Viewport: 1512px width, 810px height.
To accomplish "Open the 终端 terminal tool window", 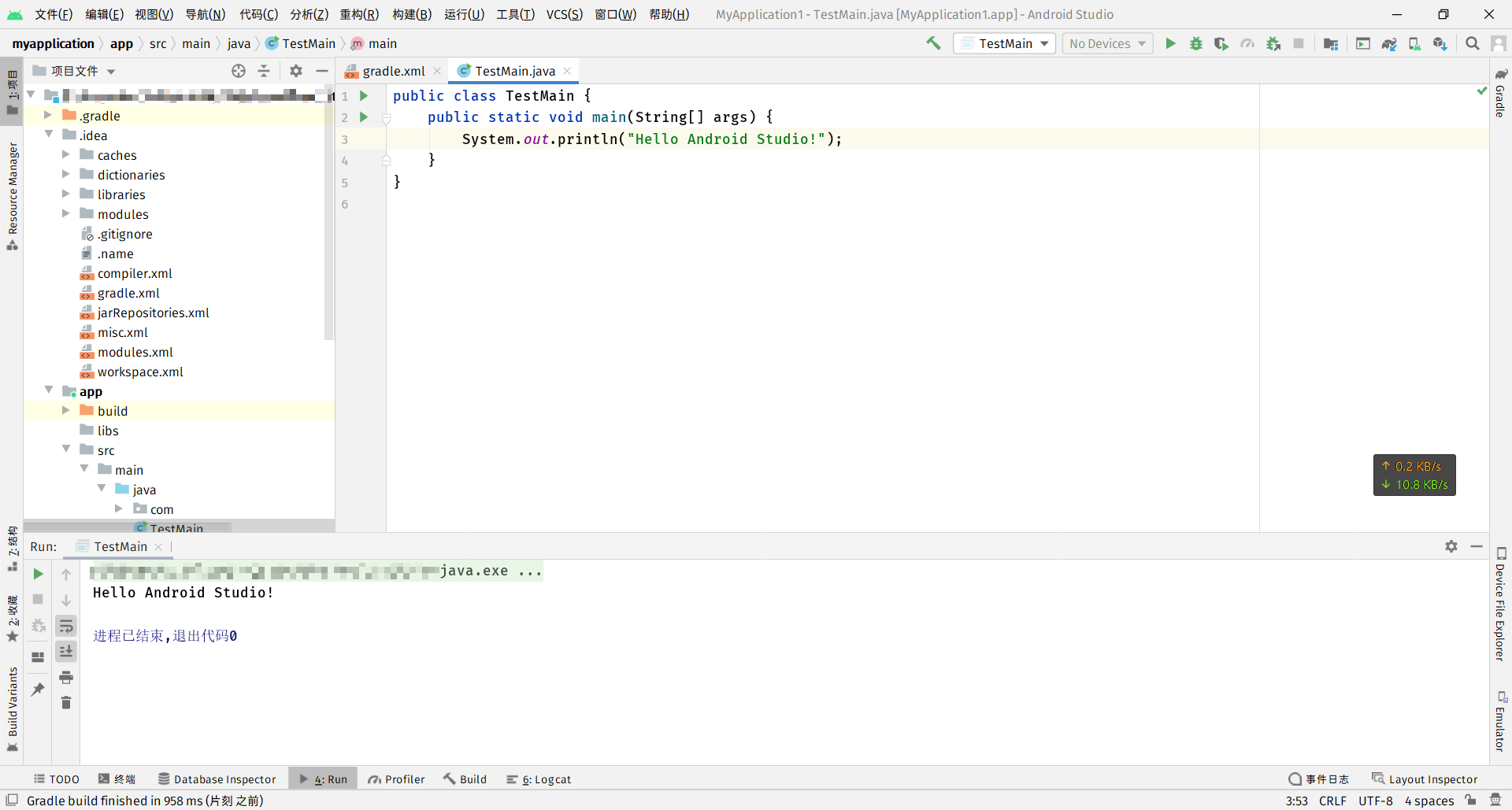I will [117, 779].
